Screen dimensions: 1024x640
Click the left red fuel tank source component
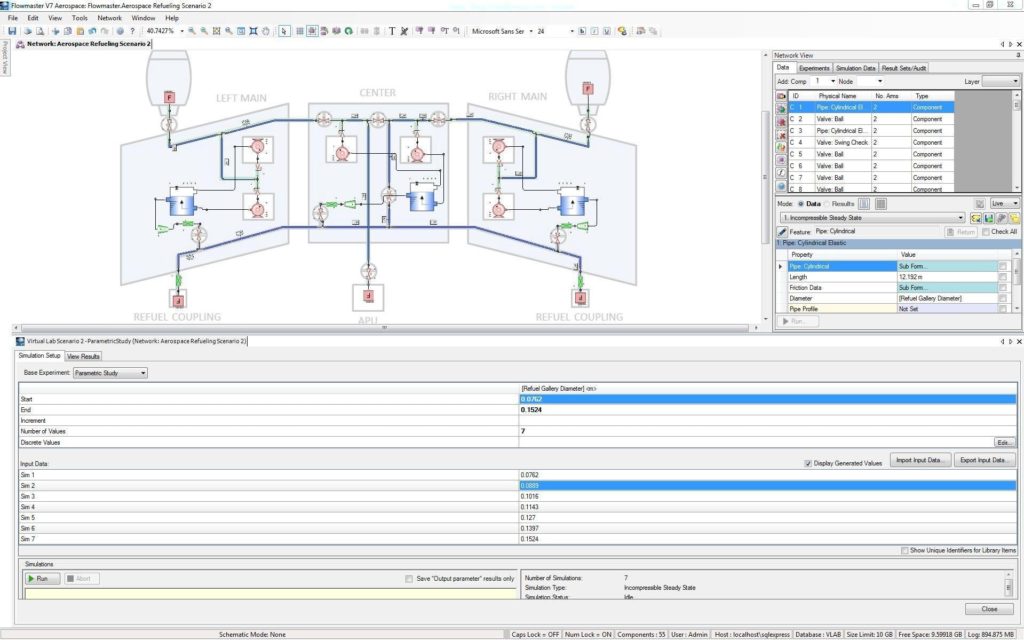[169, 97]
